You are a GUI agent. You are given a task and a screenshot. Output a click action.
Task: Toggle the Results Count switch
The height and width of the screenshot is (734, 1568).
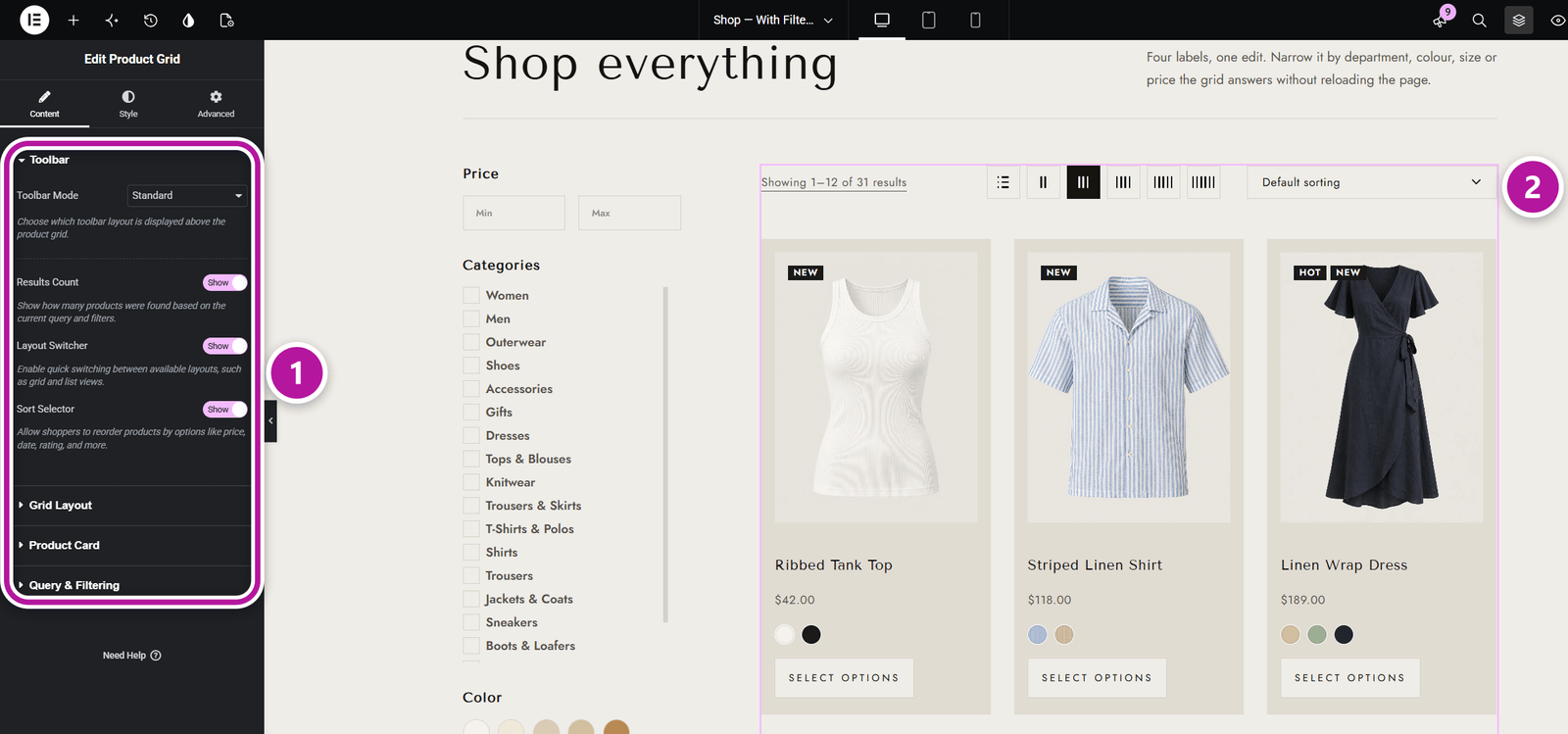[224, 282]
